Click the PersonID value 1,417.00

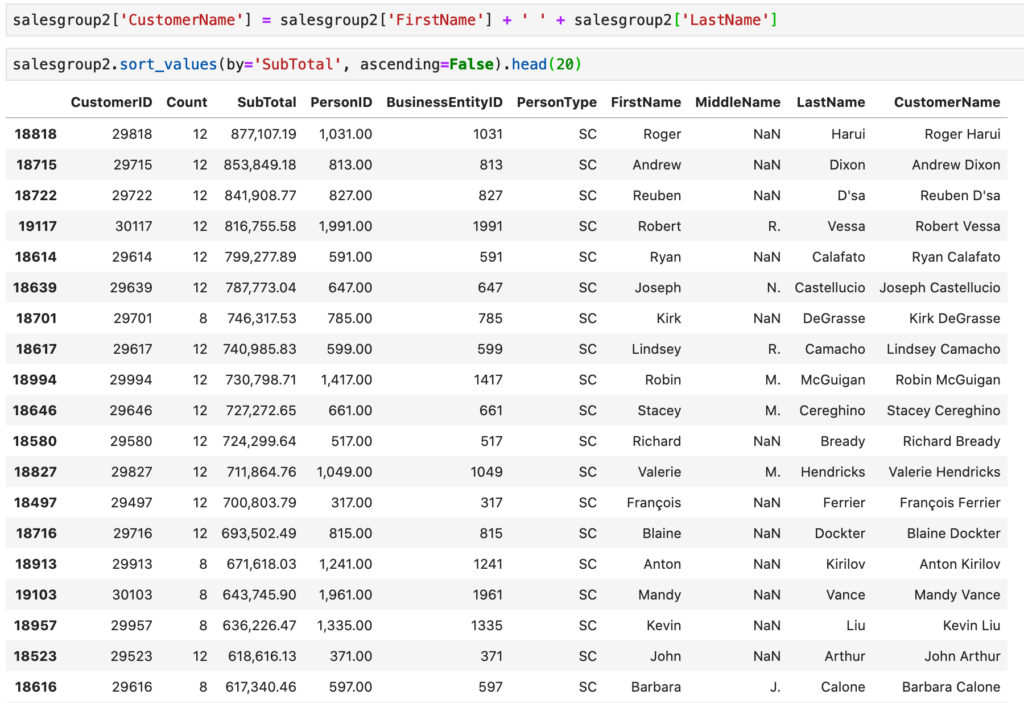(x=346, y=380)
